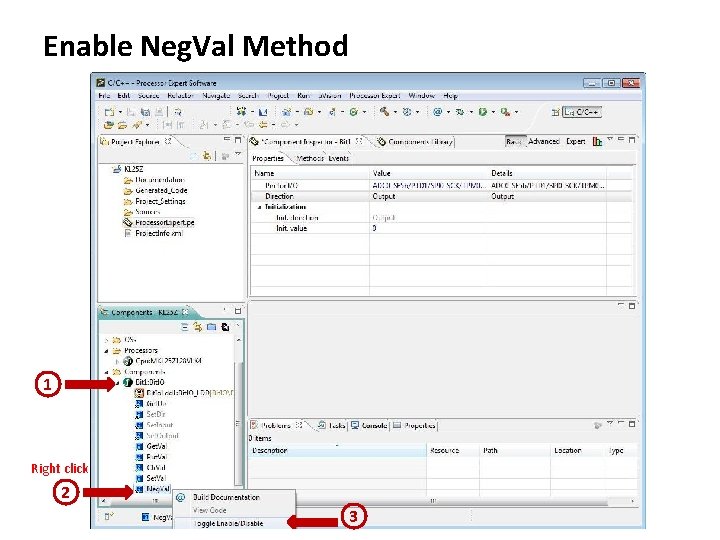
Task: Collapse the Components folder node
Action: tap(107, 372)
